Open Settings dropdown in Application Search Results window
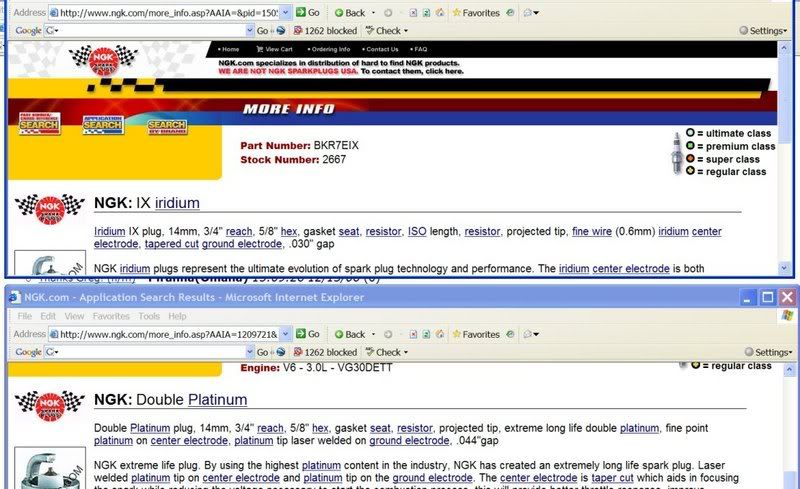Screen dimensions: 800x489 [x=790, y=353]
